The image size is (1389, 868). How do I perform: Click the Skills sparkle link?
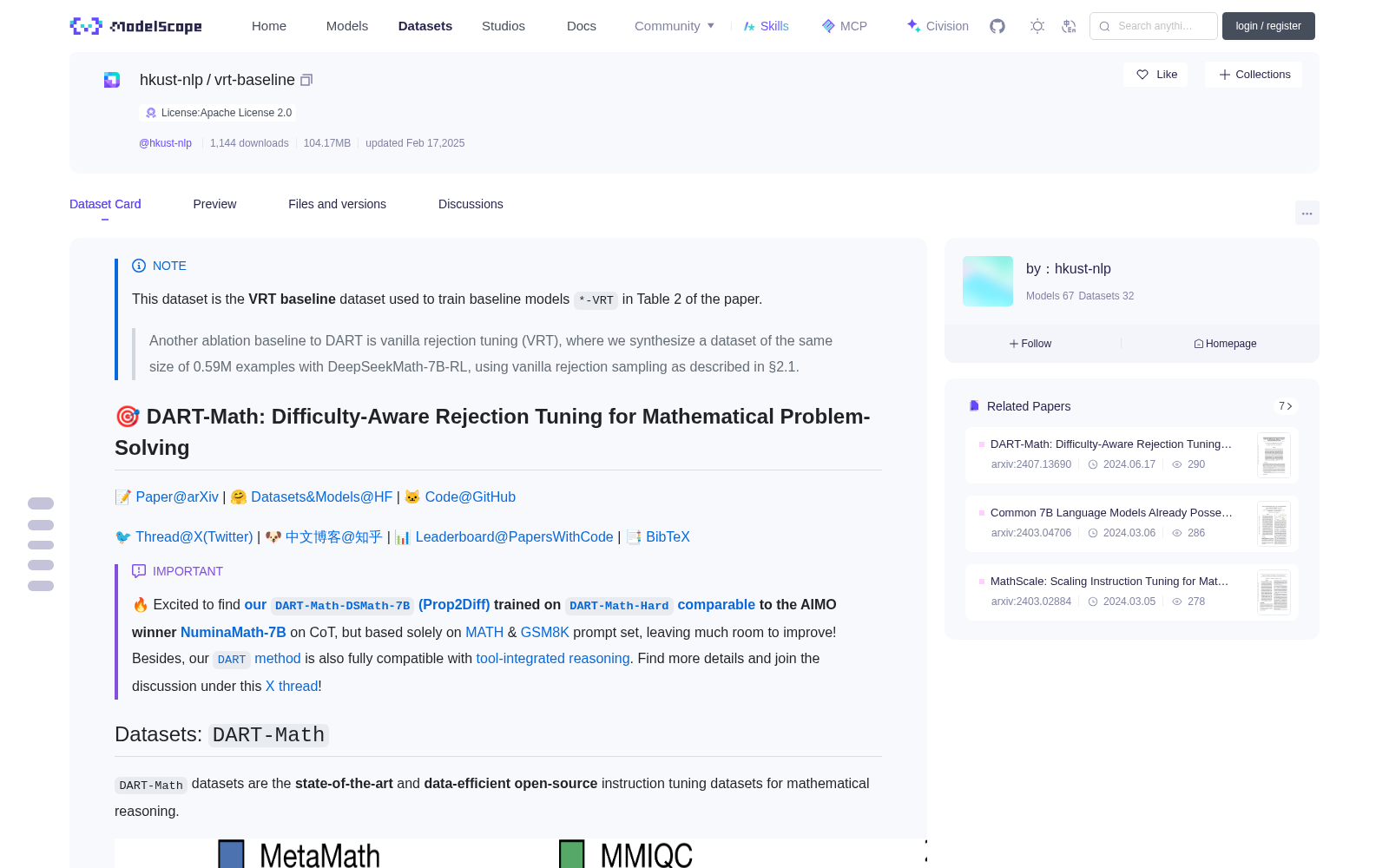(766, 26)
